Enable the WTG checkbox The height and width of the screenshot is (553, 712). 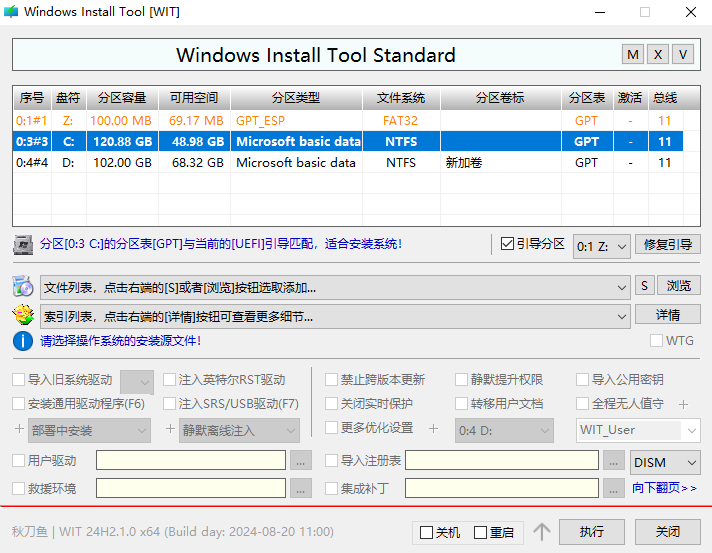click(656, 341)
